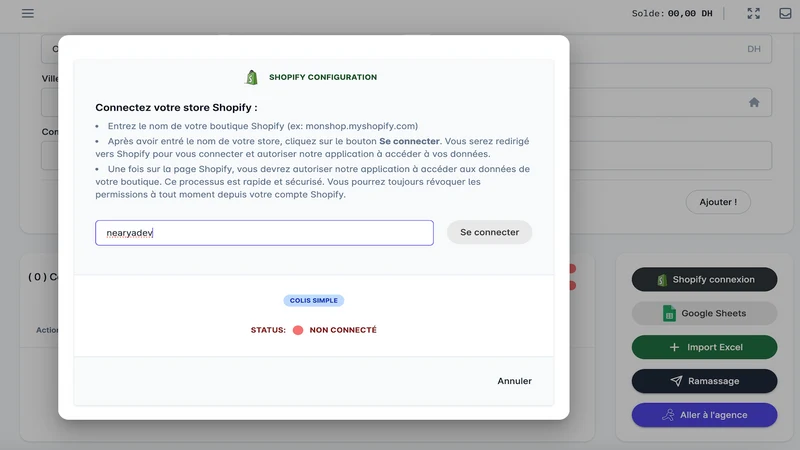Click the Google Sheets icon
Viewport: 800px width, 450px height.
coord(669,313)
